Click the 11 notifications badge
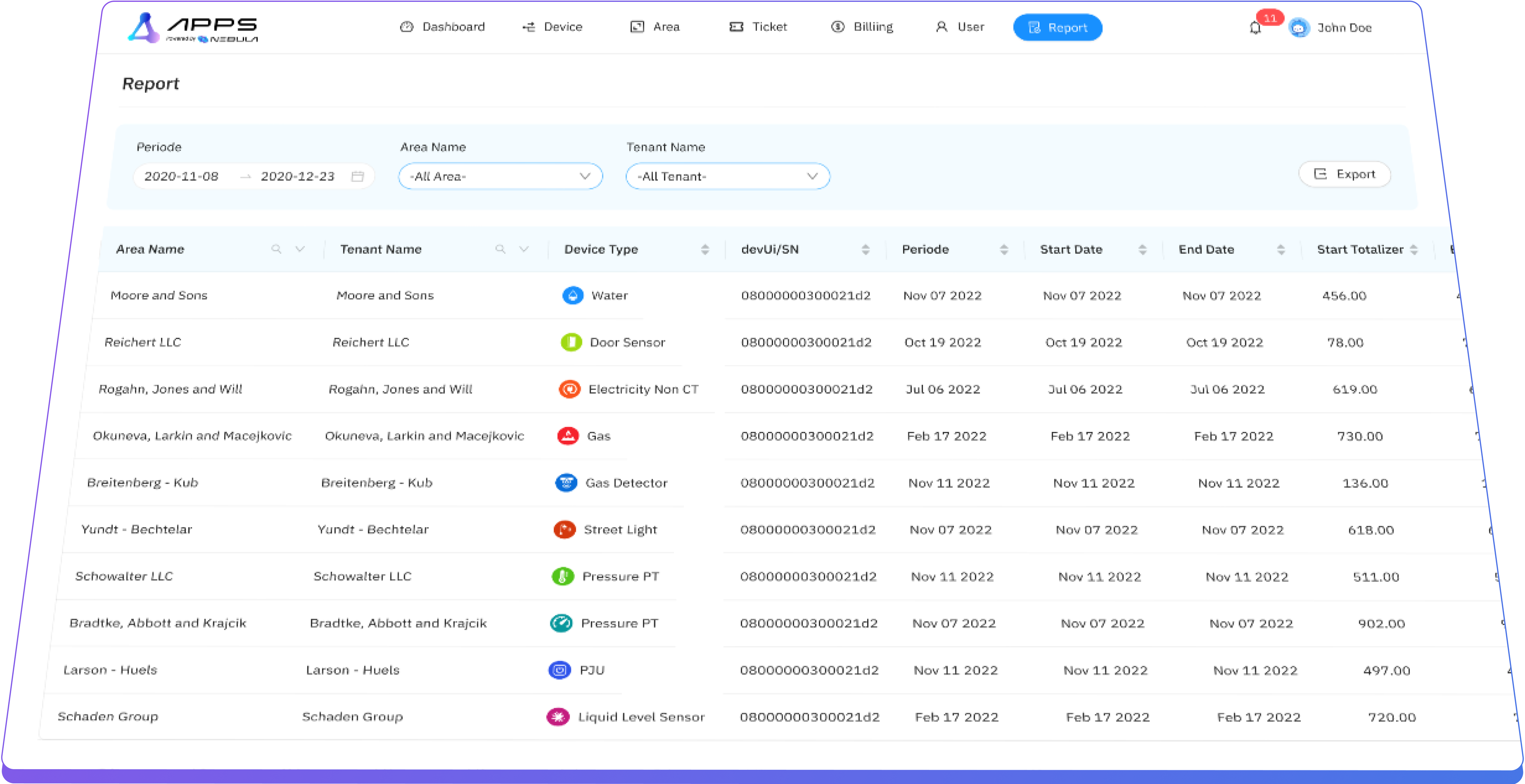The width and height of the screenshot is (1525, 784). pos(1270,18)
